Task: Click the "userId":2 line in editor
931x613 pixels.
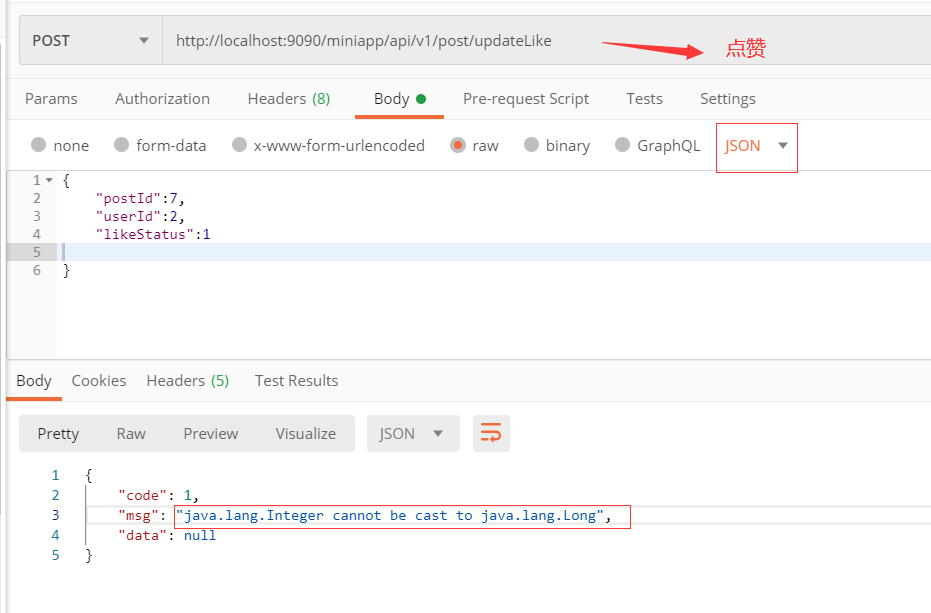Action: click(140, 216)
